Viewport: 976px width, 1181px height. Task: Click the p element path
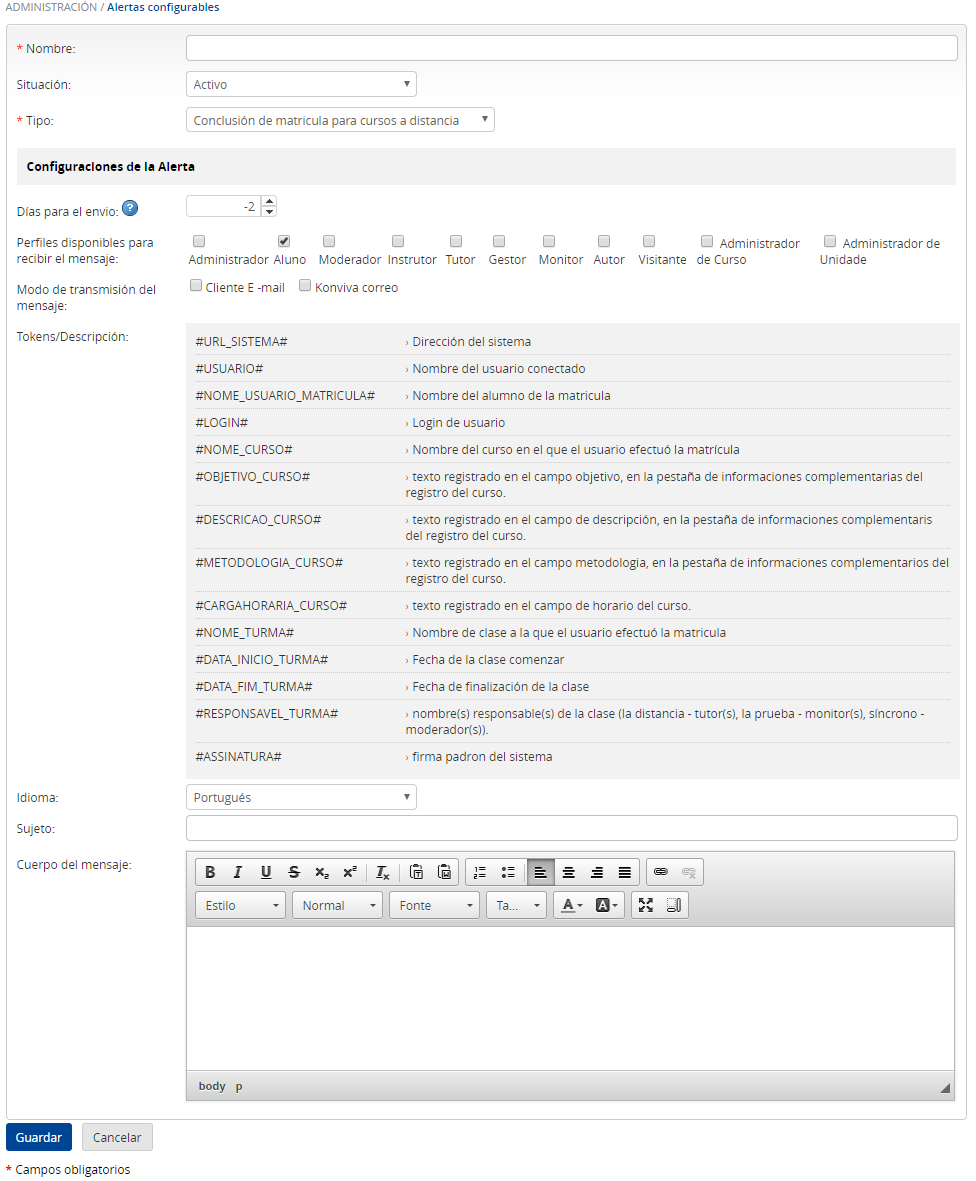(x=239, y=1086)
